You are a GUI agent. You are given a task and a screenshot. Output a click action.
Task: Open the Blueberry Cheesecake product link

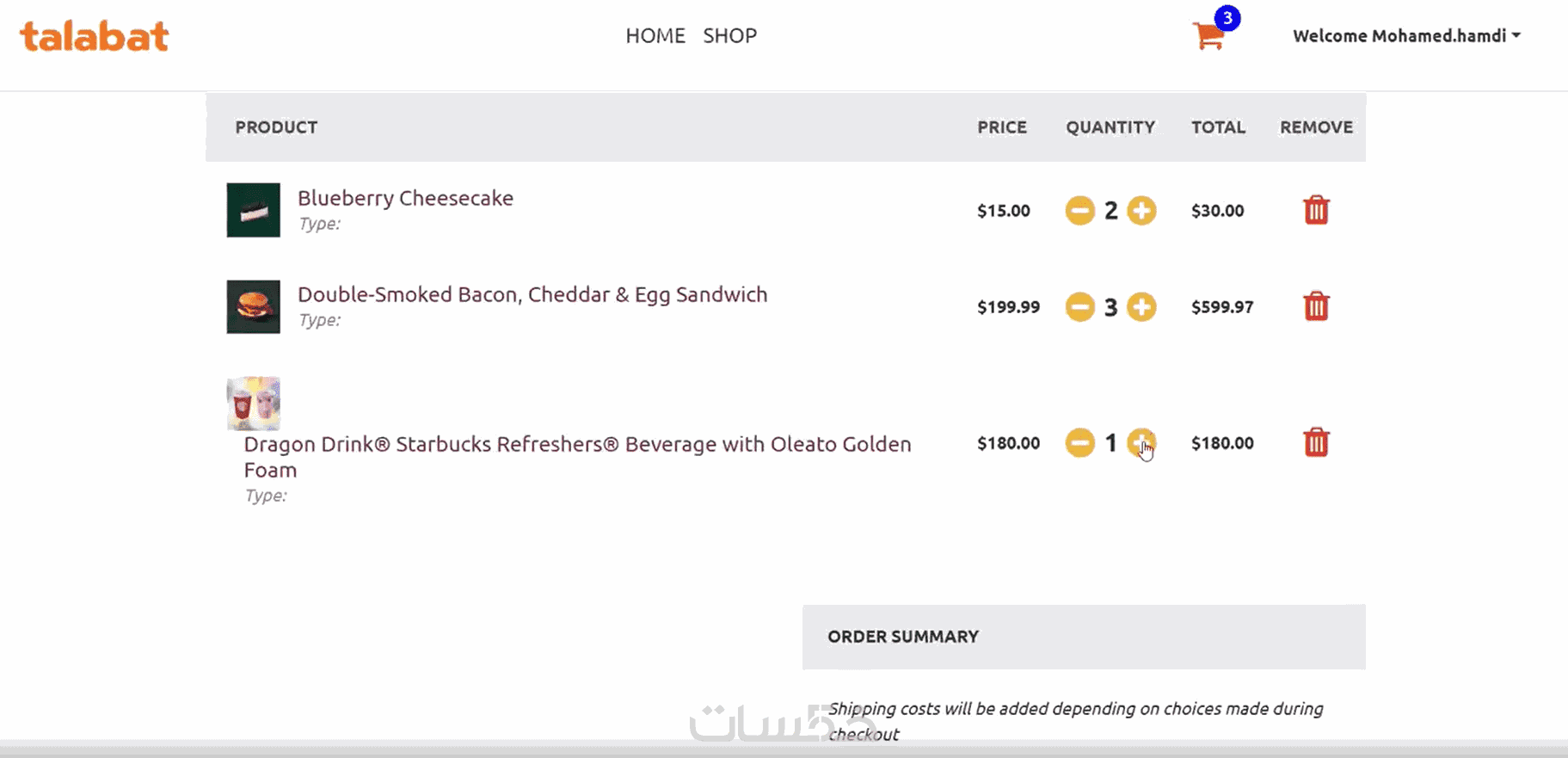[x=405, y=198]
